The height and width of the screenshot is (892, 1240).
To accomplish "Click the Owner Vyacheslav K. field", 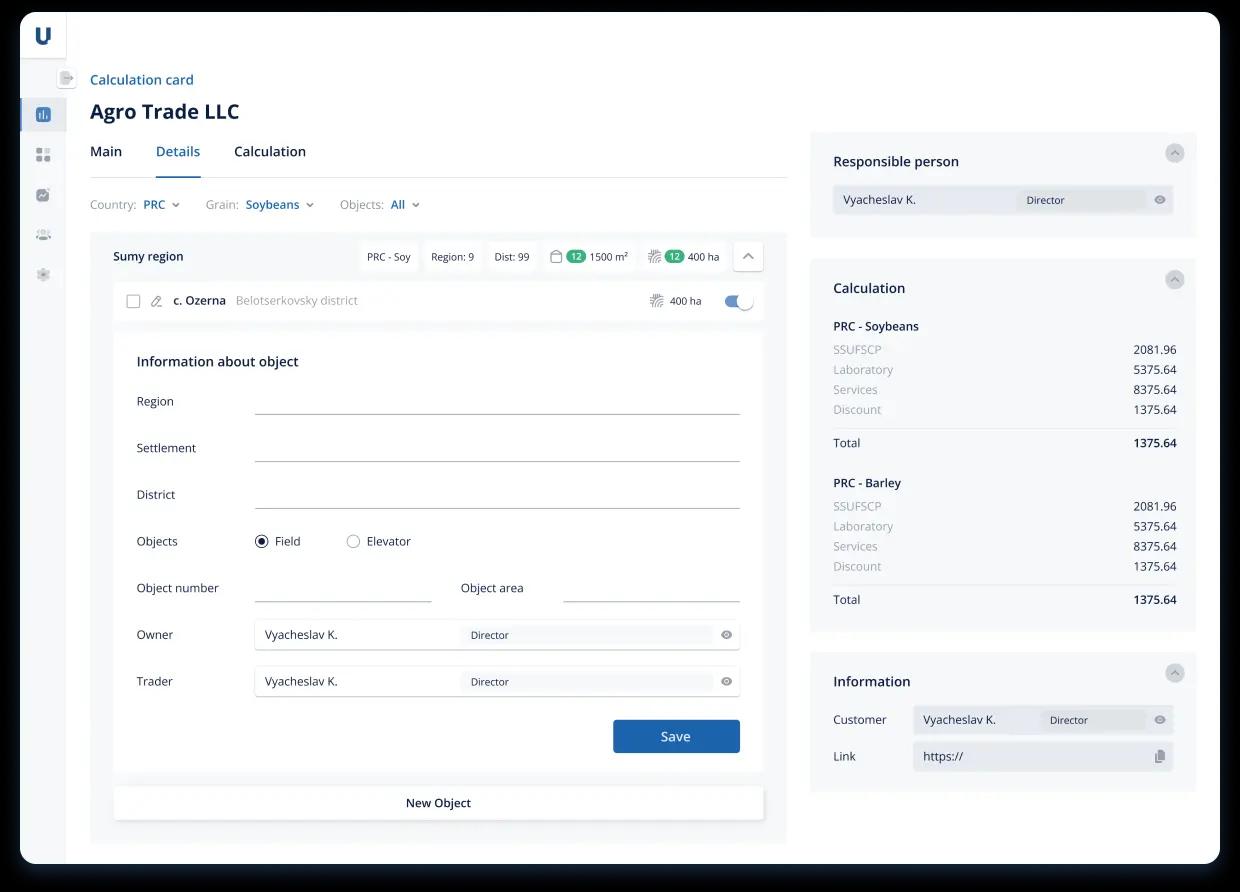I will click(x=497, y=635).
